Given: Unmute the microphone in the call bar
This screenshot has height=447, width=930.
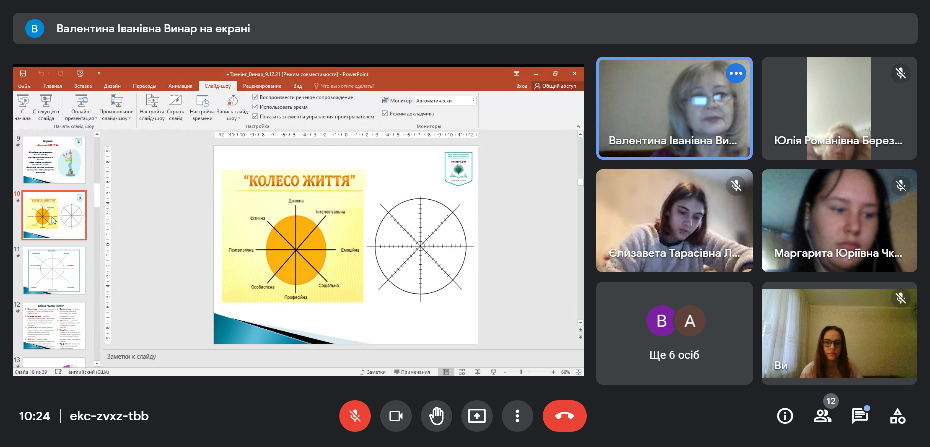Looking at the screenshot, I should tap(354, 416).
